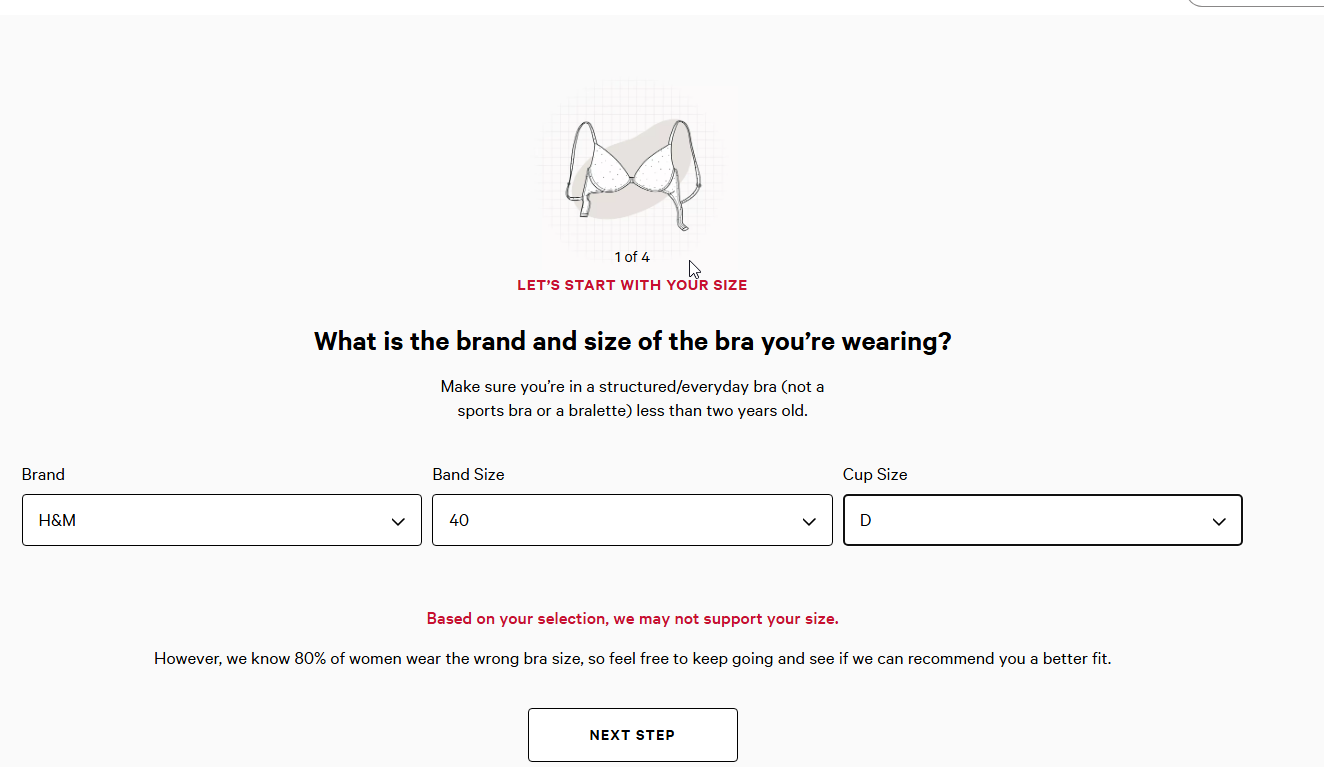This screenshot has width=1324, height=767.
Task: Click the structured/everyday bra instruction text
Action: coord(632,398)
